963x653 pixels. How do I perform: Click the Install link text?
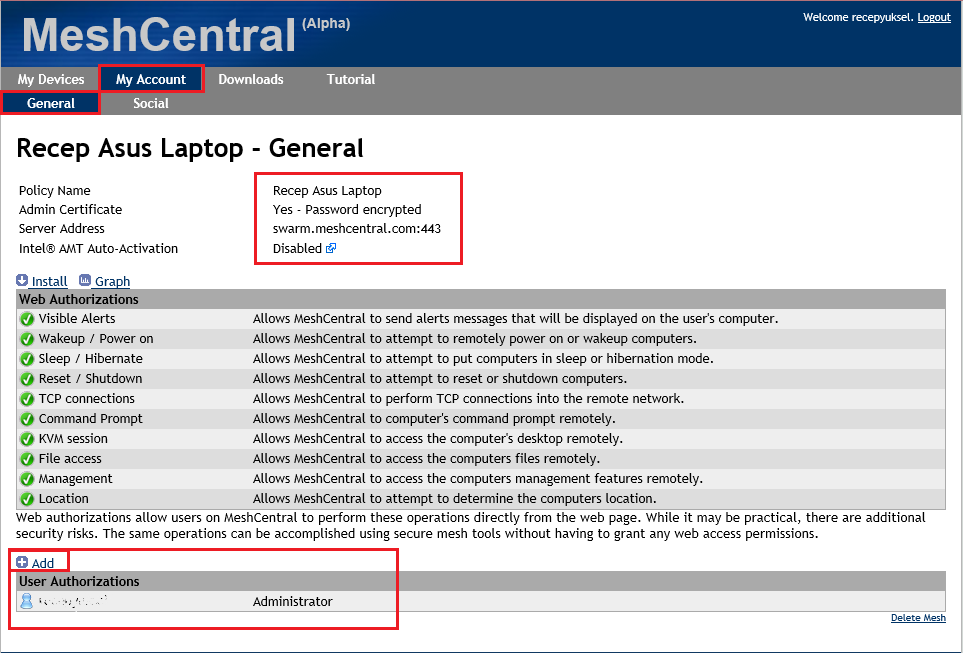tap(49, 281)
